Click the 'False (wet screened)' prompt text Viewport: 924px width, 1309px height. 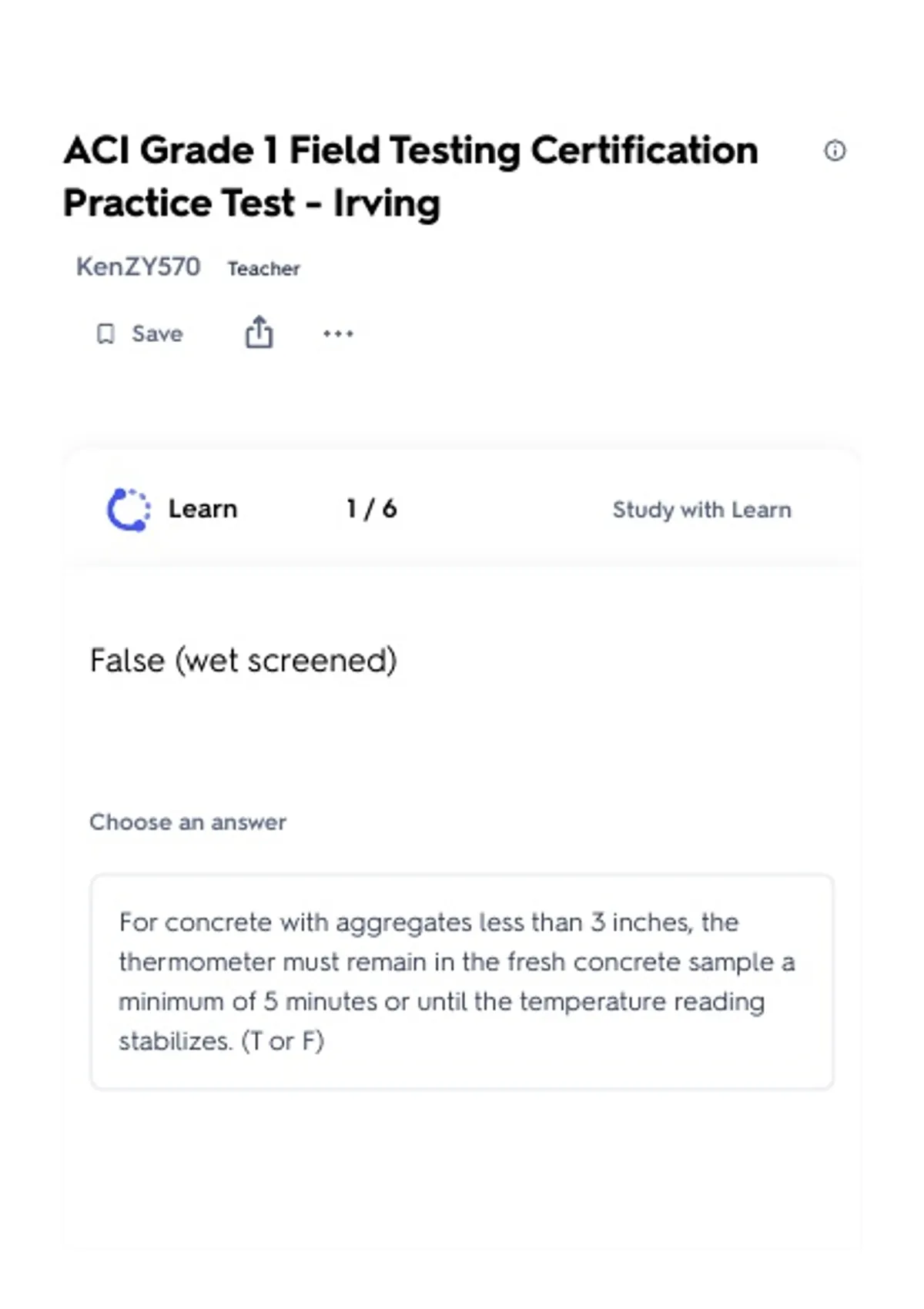coord(243,661)
